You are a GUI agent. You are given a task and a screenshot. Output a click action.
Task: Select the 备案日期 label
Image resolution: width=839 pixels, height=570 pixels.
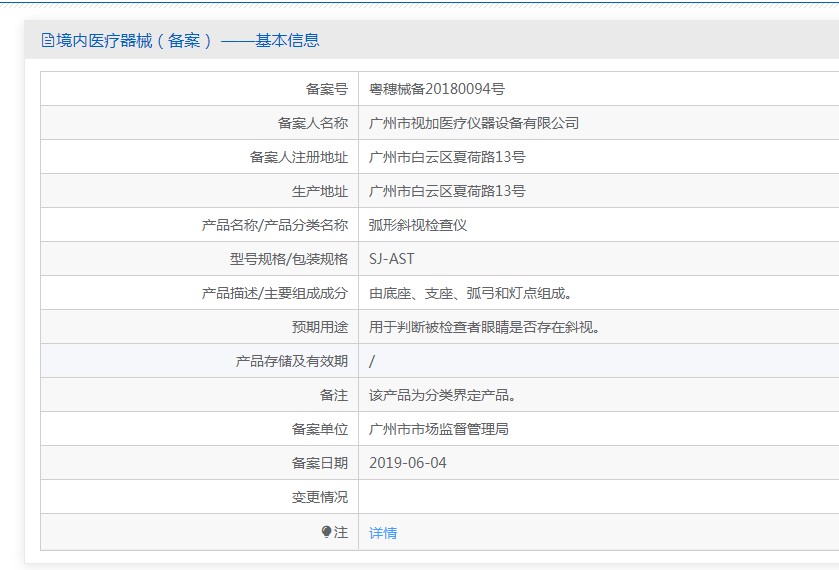point(320,463)
